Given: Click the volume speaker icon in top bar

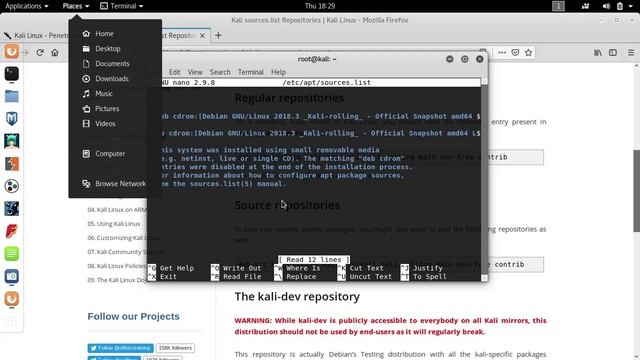Looking at the screenshot, I should (x=606, y=6).
